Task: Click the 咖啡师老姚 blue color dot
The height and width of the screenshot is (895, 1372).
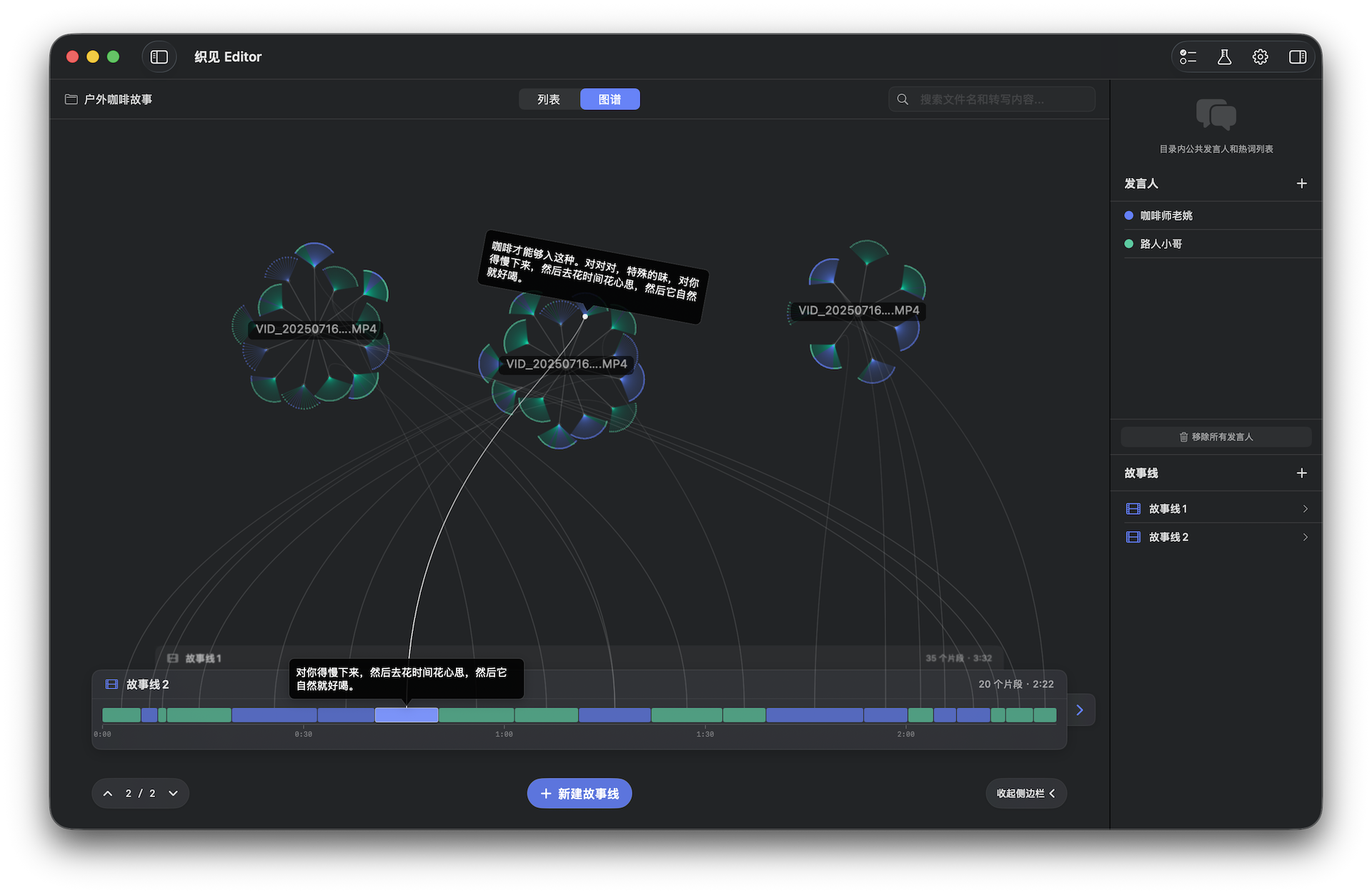Action: [x=1129, y=215]
